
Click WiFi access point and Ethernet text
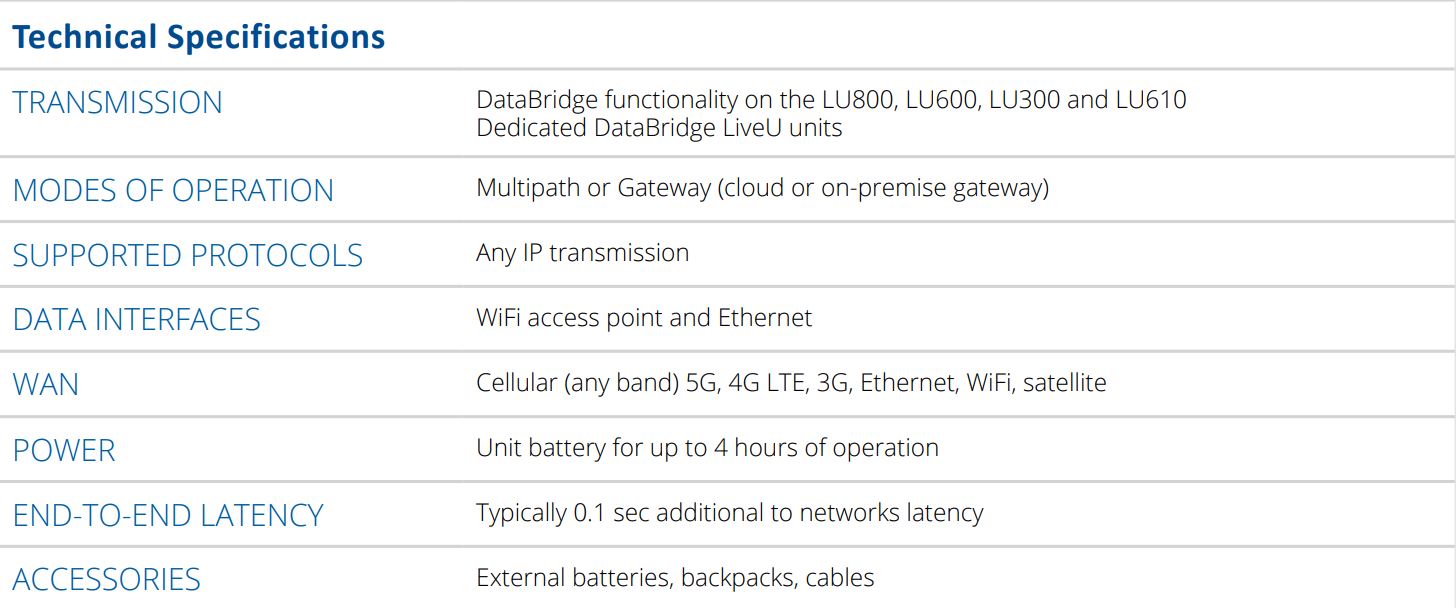[644, 318]
